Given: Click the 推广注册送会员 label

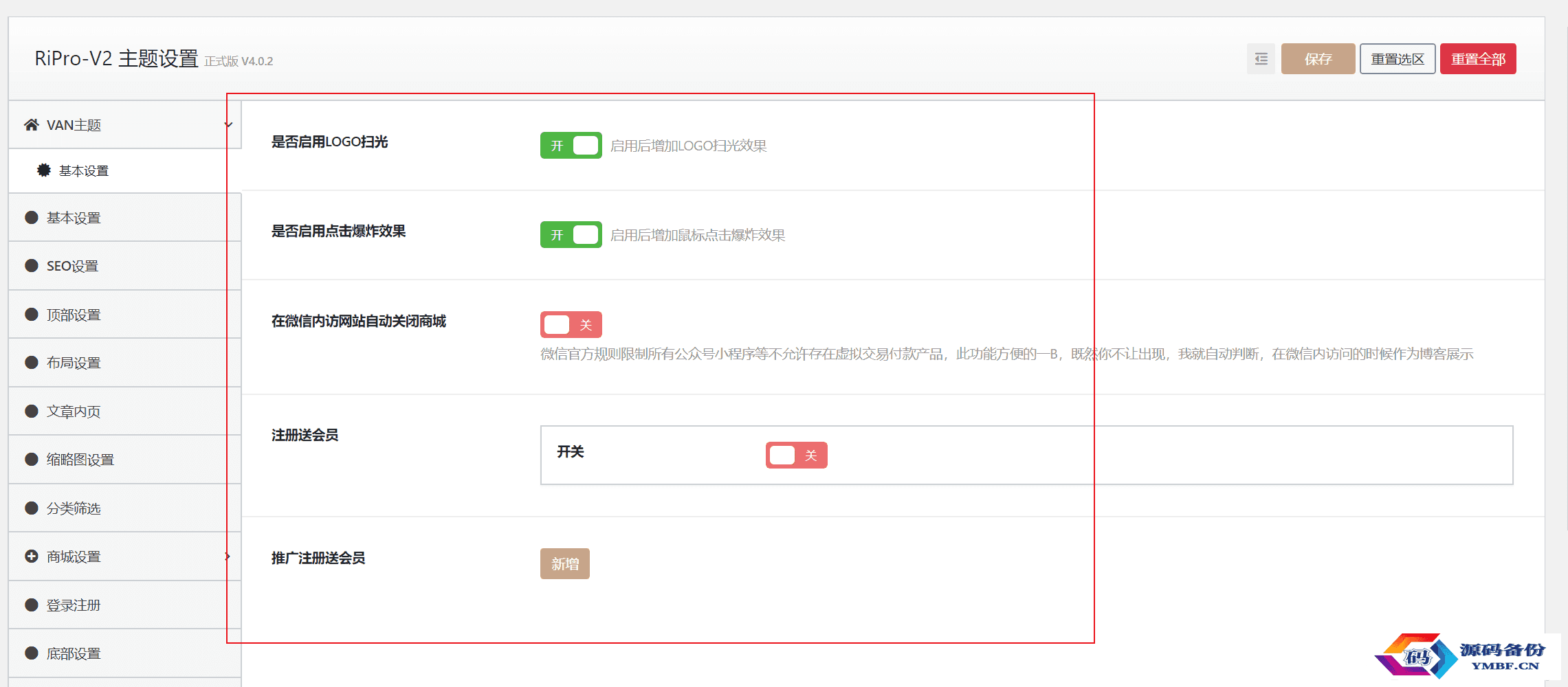Looking at the screenshot, I should click(x=318, y=559).
